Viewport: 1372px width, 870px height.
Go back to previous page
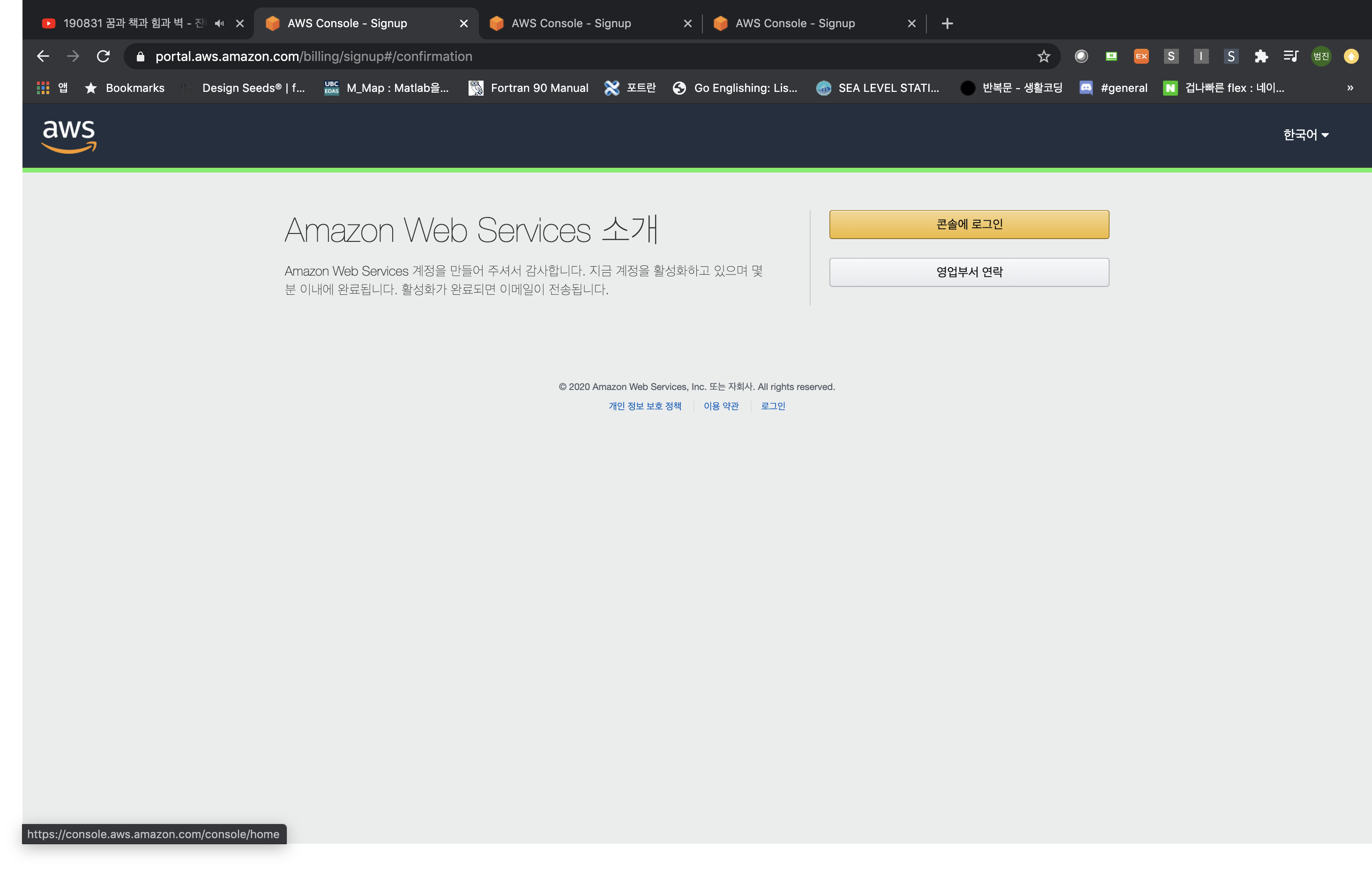[x=43, y=56]
